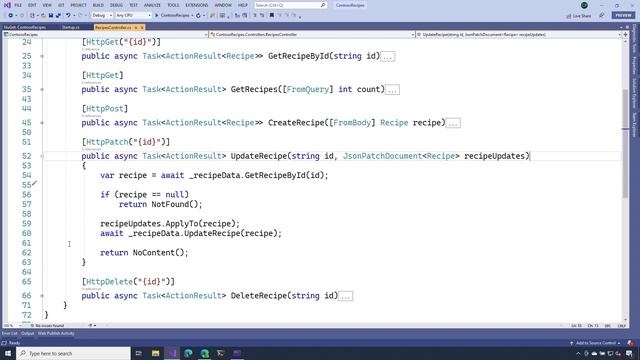Screen dimensions: 640x360
Task: Click Add to Source Control
Action: coord(596,343)
